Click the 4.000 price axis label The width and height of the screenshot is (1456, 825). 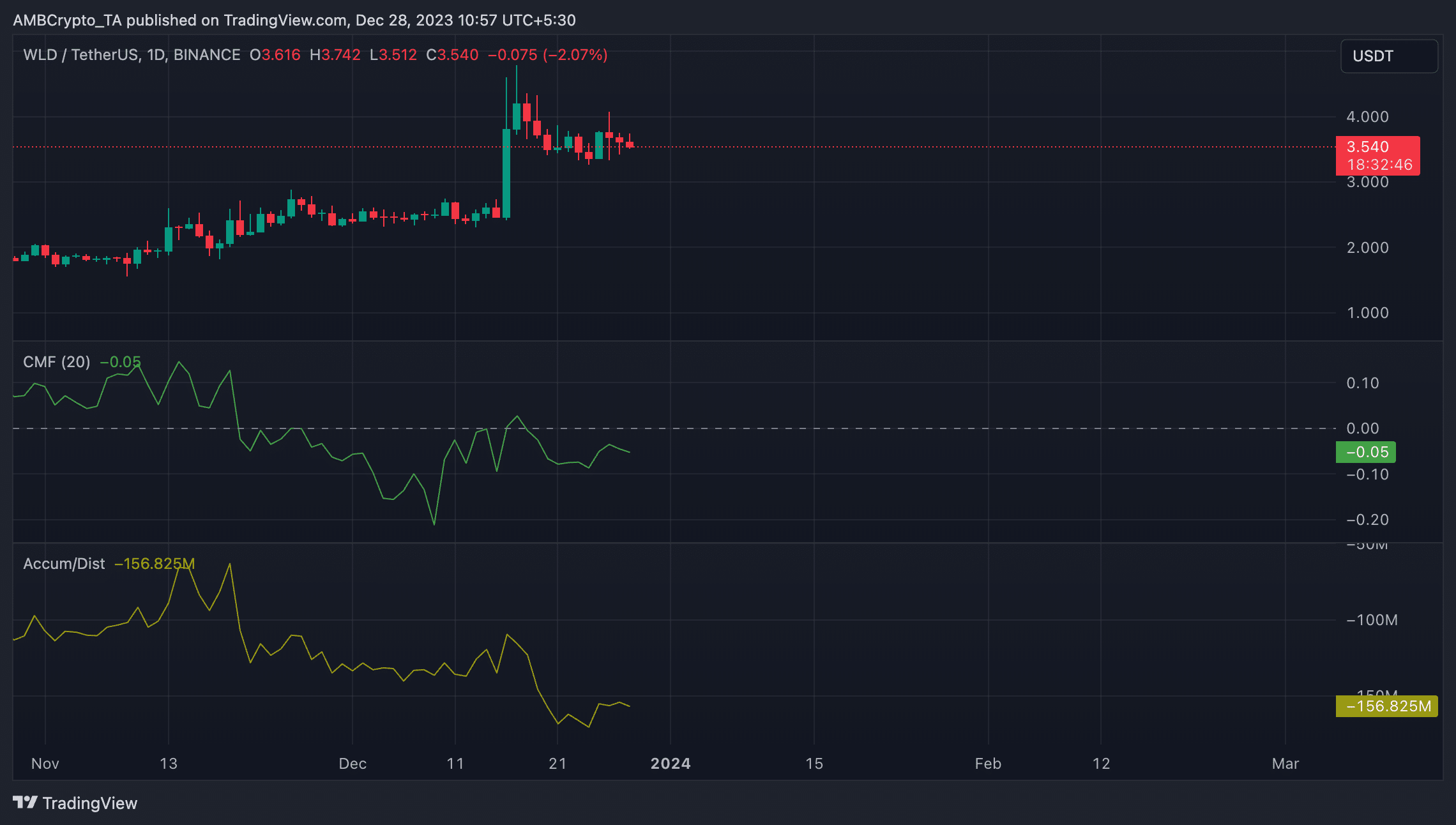(1367, 117)
